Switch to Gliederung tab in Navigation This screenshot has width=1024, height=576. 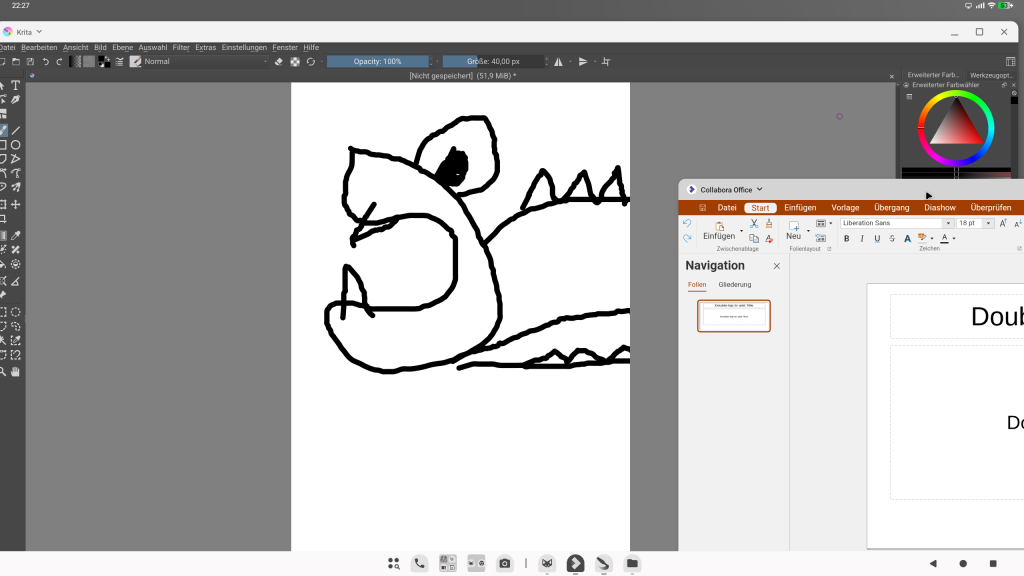click(735, 285)
